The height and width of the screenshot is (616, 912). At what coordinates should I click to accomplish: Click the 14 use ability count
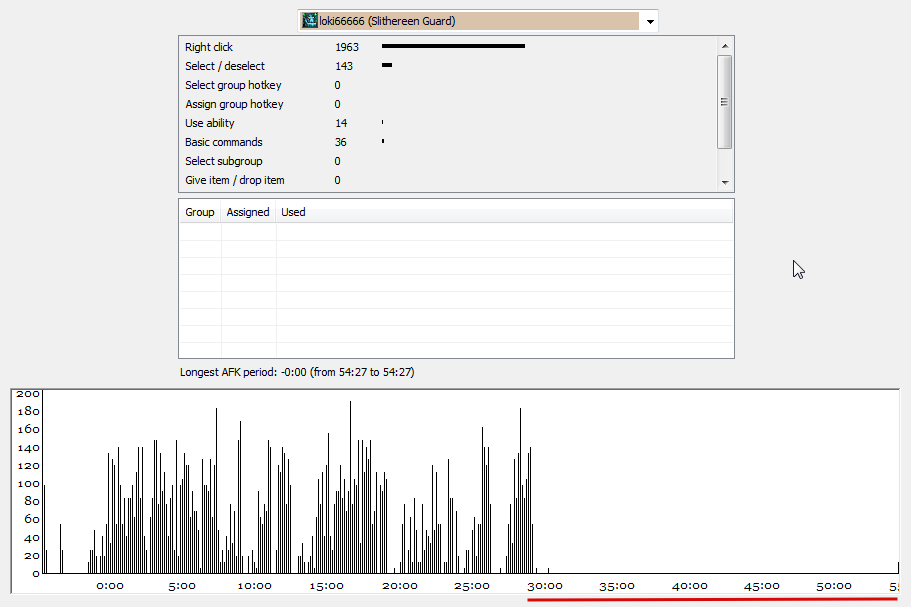click(341, 123)
